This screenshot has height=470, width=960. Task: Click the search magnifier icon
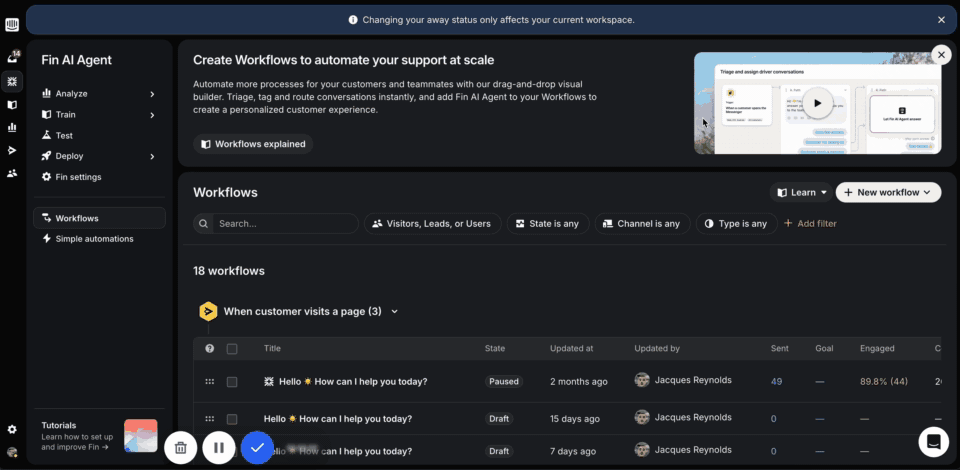[203, 223]
